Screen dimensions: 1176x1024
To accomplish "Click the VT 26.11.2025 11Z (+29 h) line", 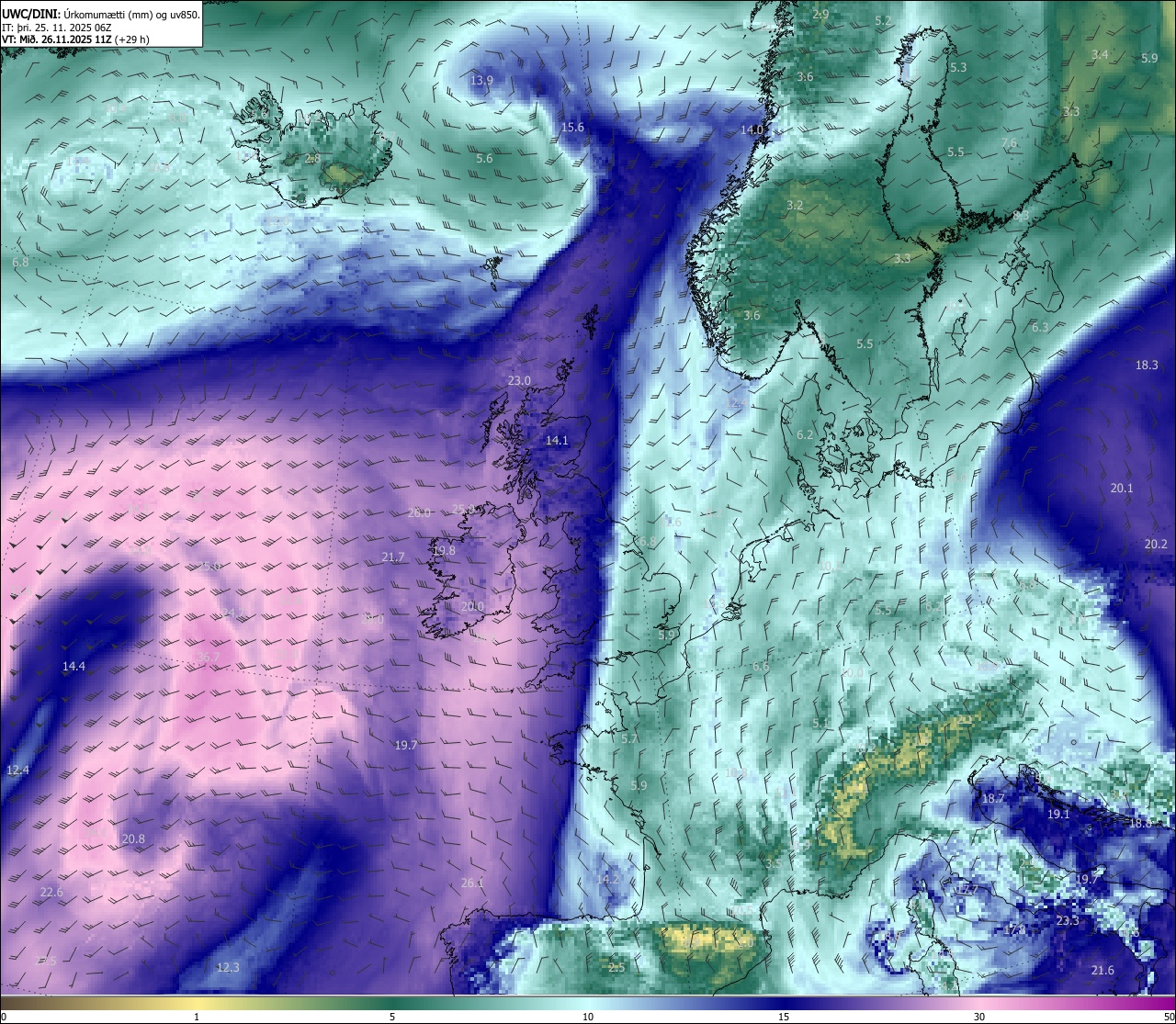I will pos(75,39).
